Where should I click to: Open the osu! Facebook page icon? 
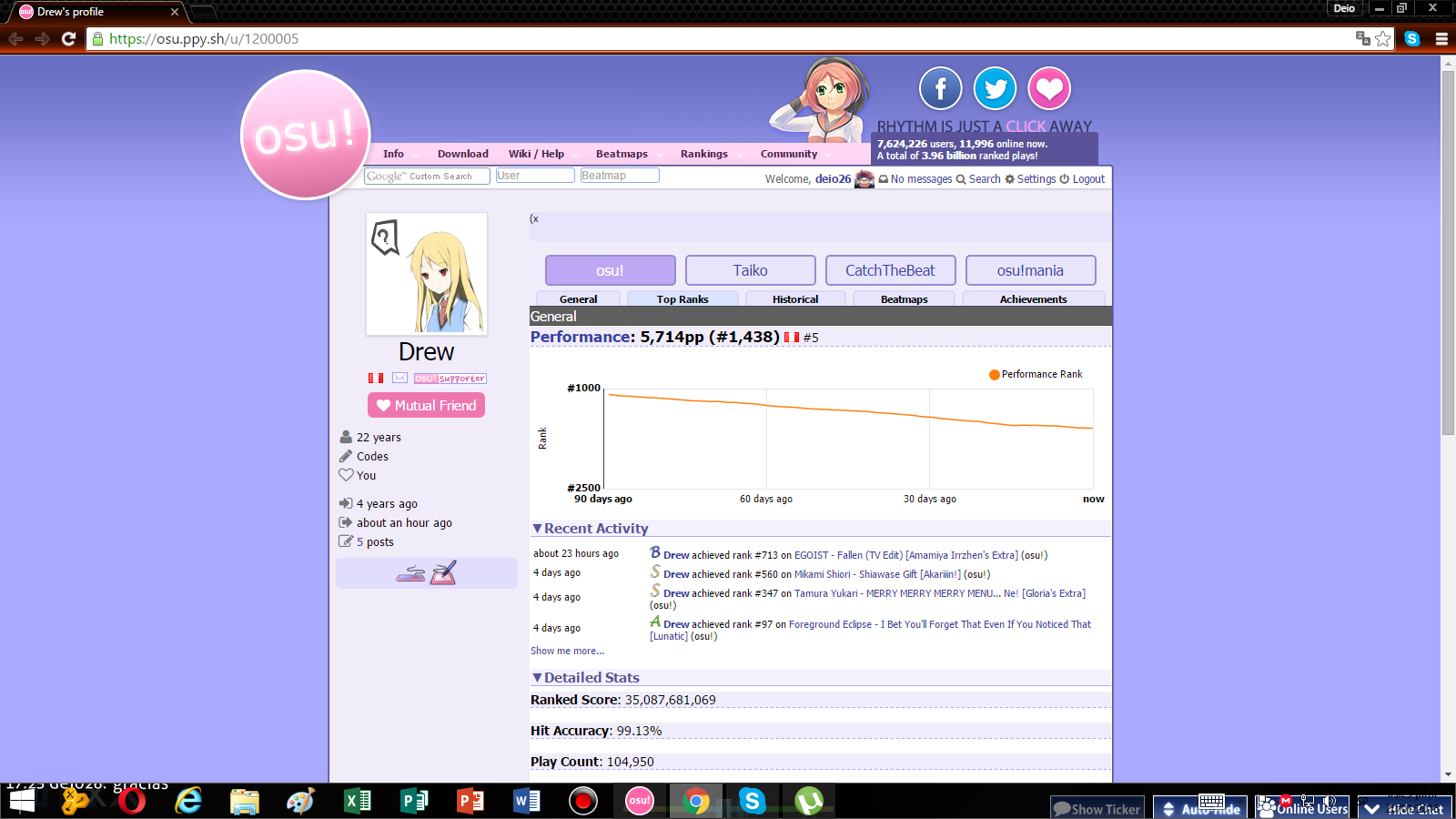[x=941, y=88]
